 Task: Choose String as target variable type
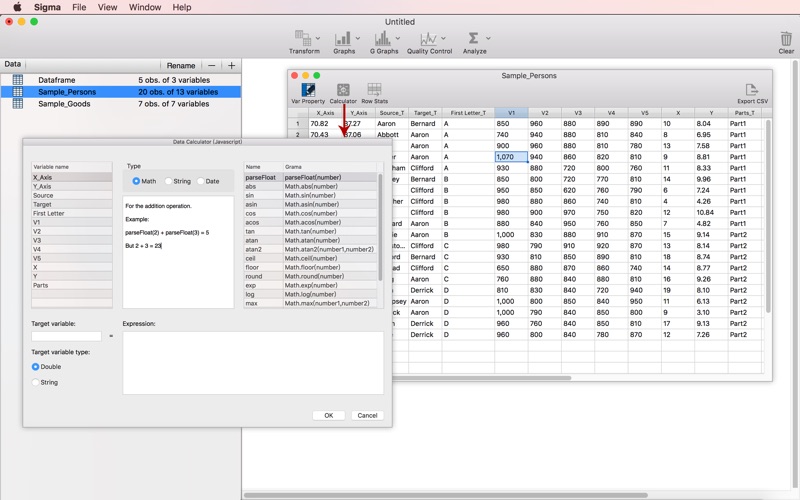[35, 382]
